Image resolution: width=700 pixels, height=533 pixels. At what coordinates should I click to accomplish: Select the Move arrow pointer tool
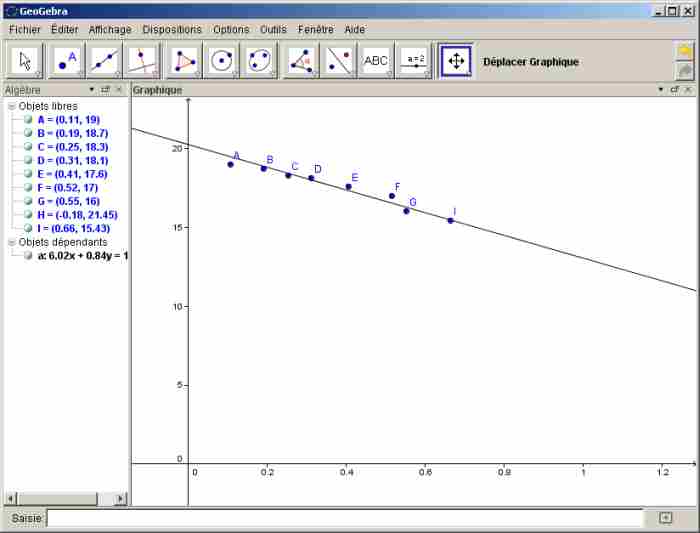click(25, 61)
